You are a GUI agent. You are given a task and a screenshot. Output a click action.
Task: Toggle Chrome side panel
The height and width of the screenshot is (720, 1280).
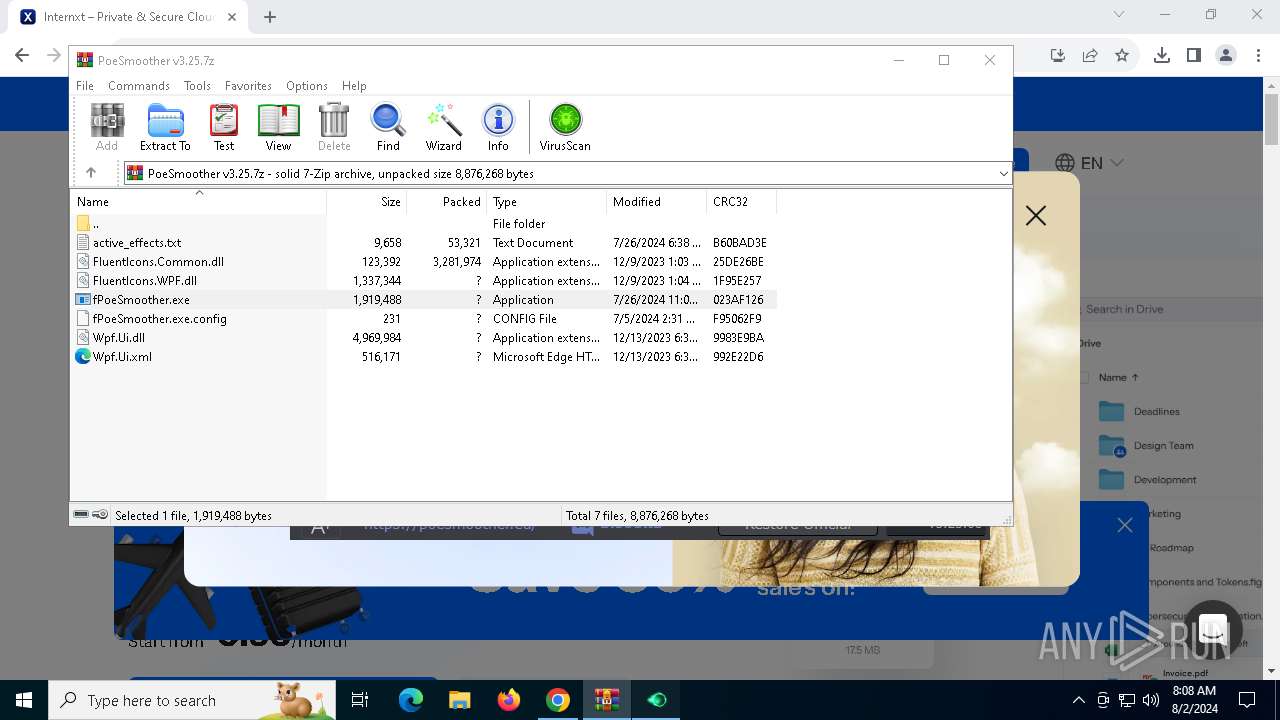(x=1194, y=56)
